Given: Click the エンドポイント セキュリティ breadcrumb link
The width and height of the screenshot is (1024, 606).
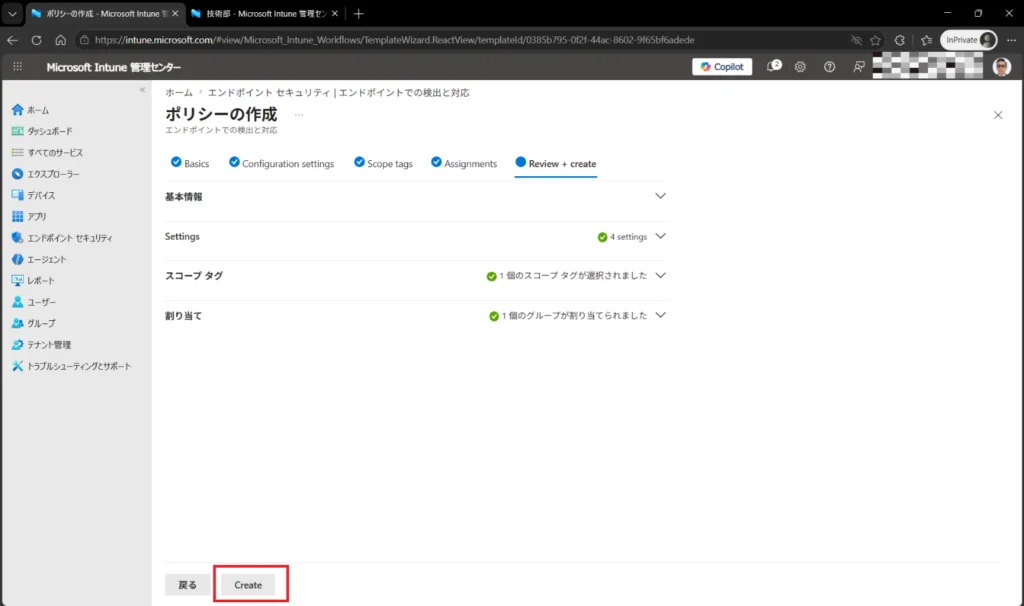Looking at the screenshot, I should tap(339, 93).
